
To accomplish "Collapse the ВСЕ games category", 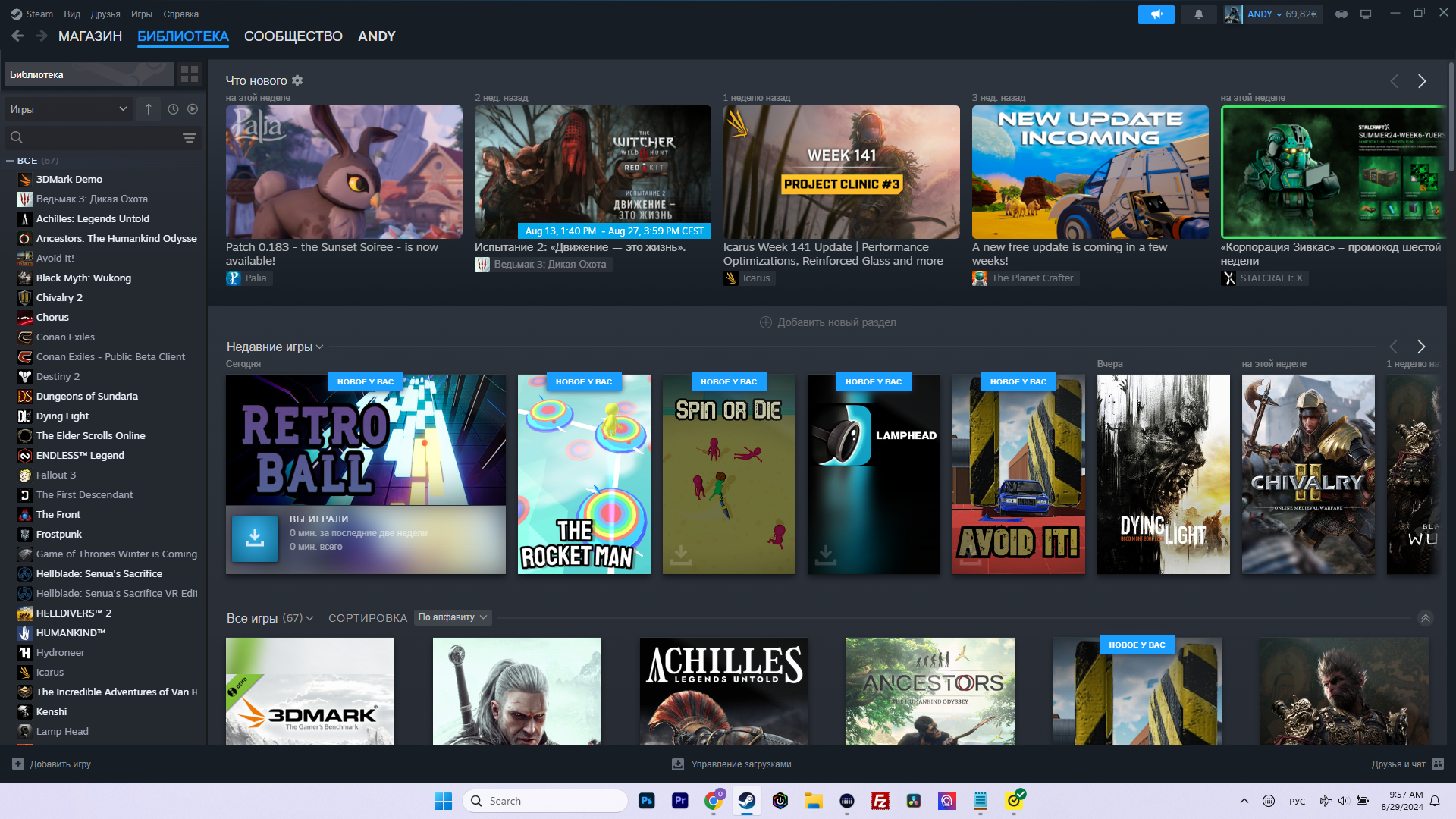I will pyautogui.click(x=11, y=161).
